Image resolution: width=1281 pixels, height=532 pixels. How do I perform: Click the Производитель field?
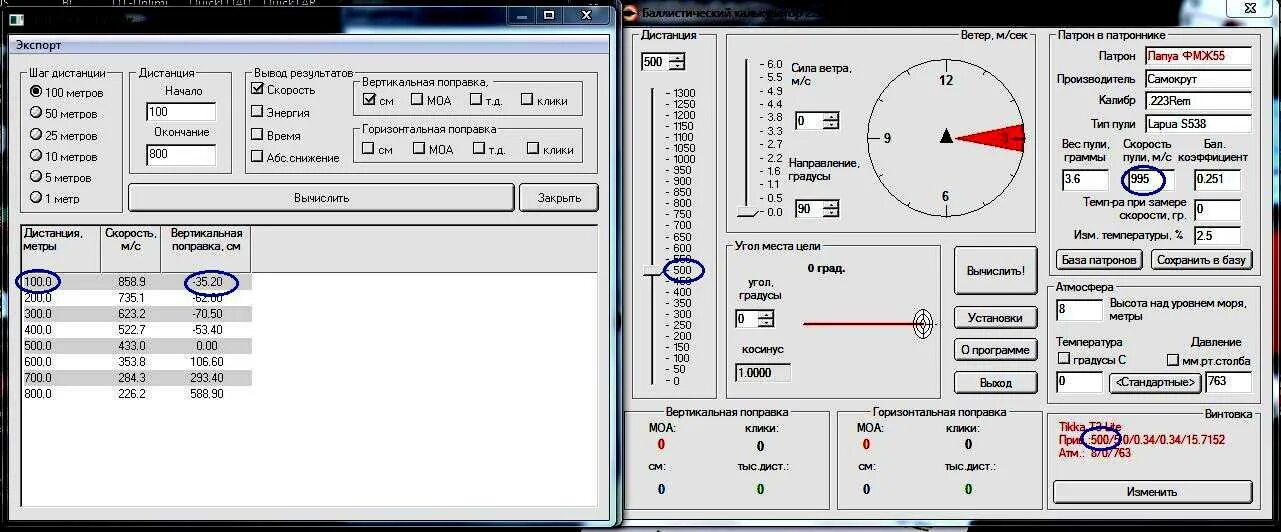pyautogui.click(x=1198, y=78)
